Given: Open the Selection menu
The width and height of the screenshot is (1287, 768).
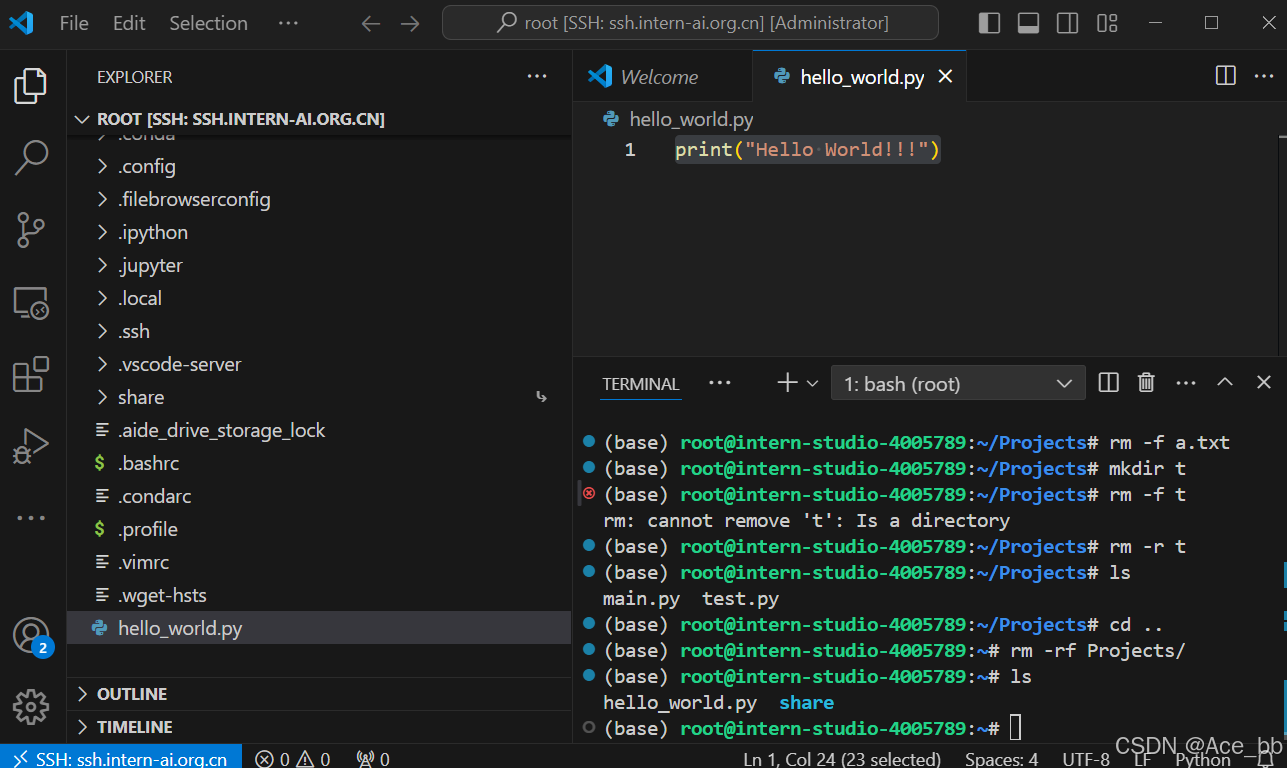Looking at the screenshot, I should coord(208,23).
